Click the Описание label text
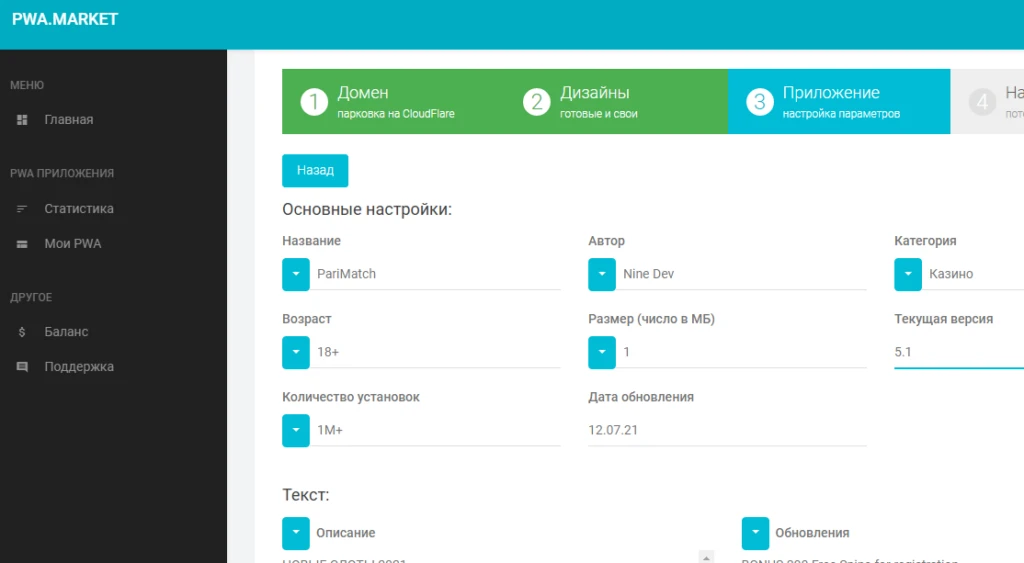The height and width of the screenshot is (563, 1024). [345, 533]
